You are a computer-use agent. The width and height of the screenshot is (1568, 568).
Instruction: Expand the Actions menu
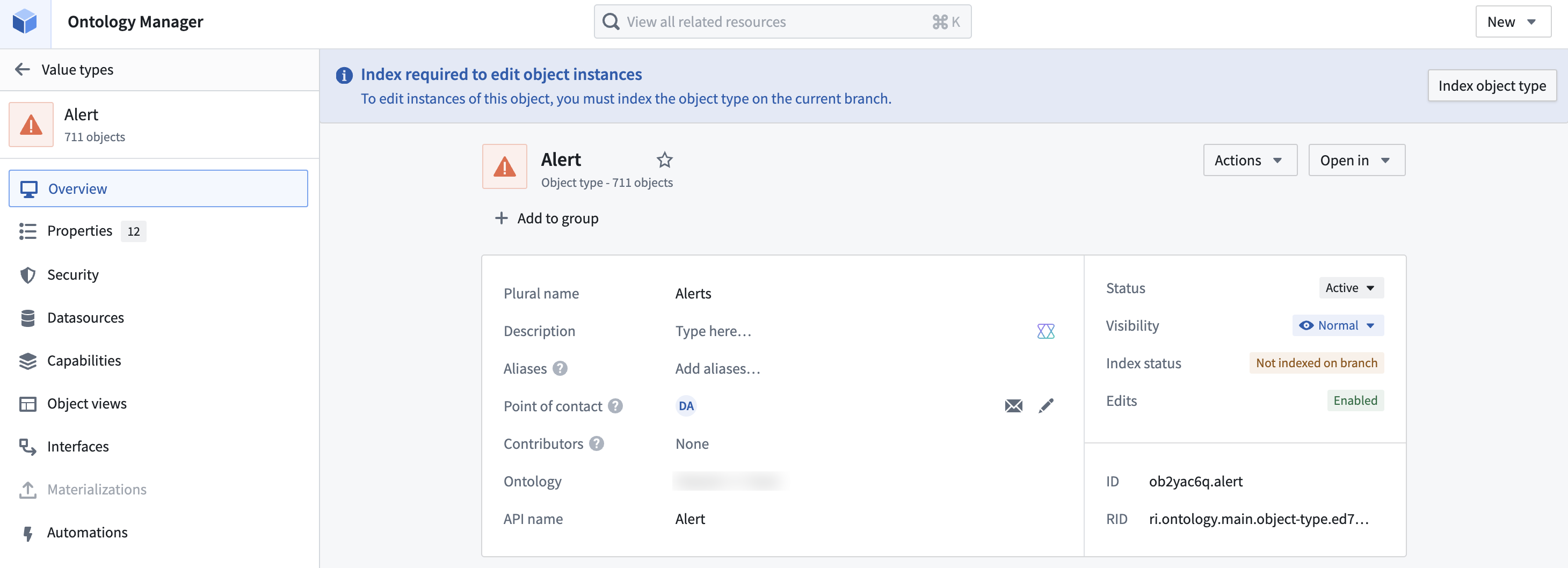coord(1250,159)
